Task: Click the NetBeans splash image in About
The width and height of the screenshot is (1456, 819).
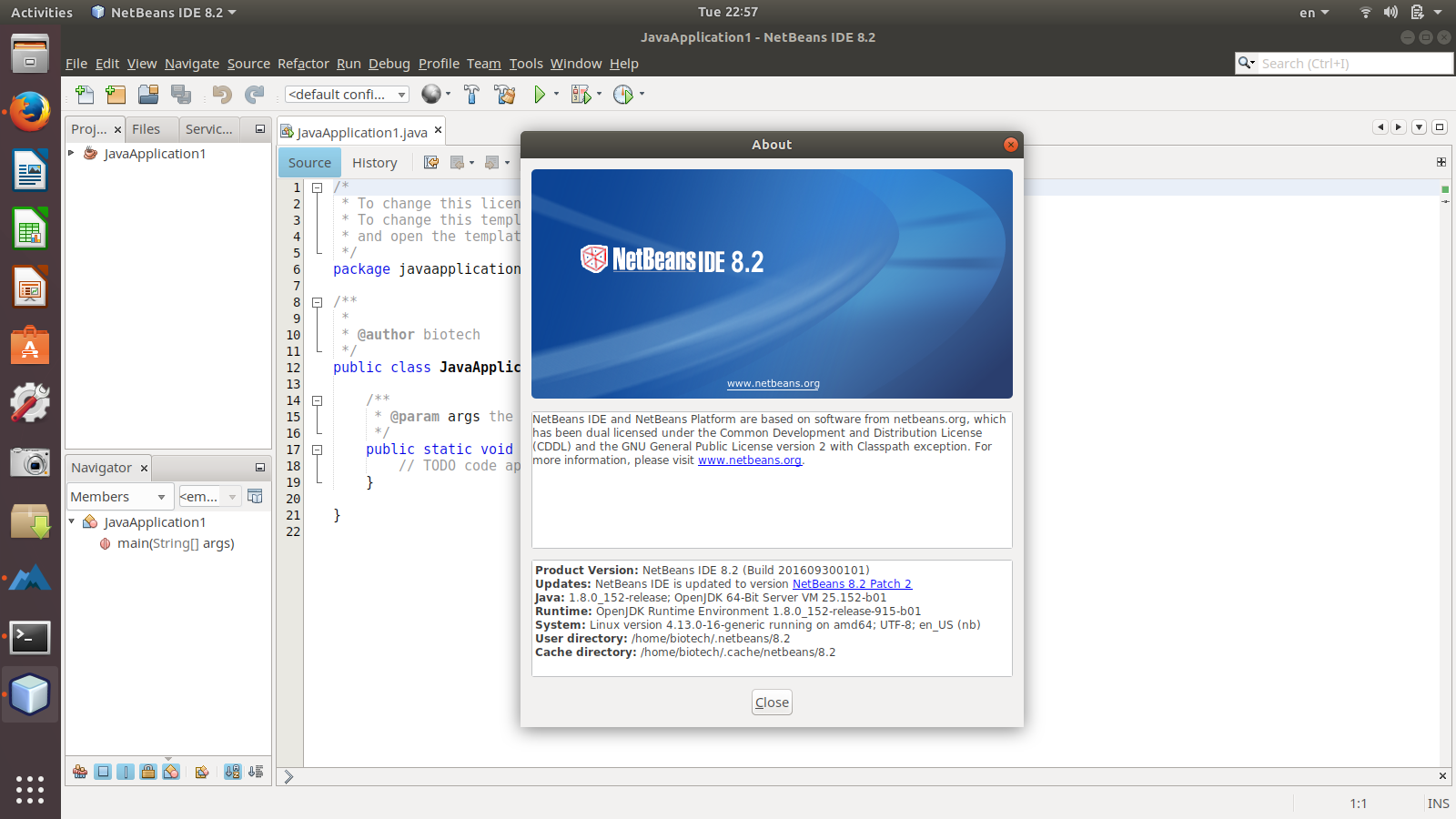Action: point(772,284)
